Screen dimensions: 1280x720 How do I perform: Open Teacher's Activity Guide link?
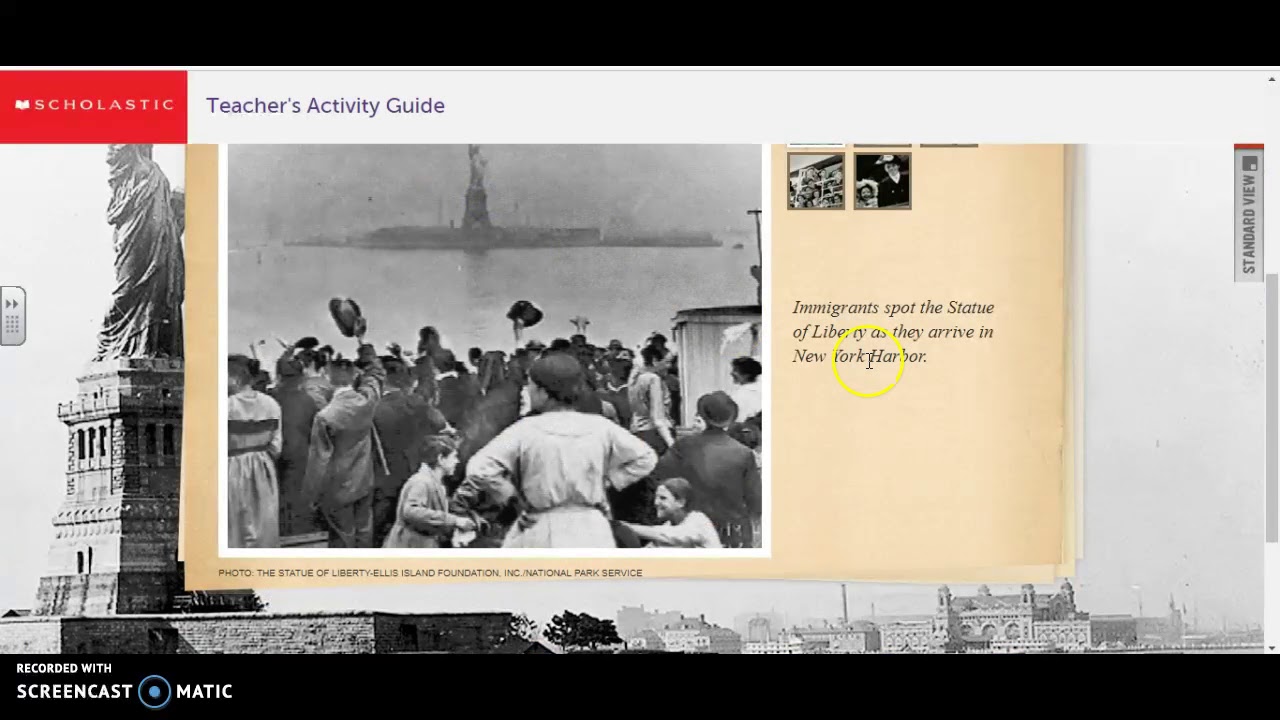pos(325,106)
